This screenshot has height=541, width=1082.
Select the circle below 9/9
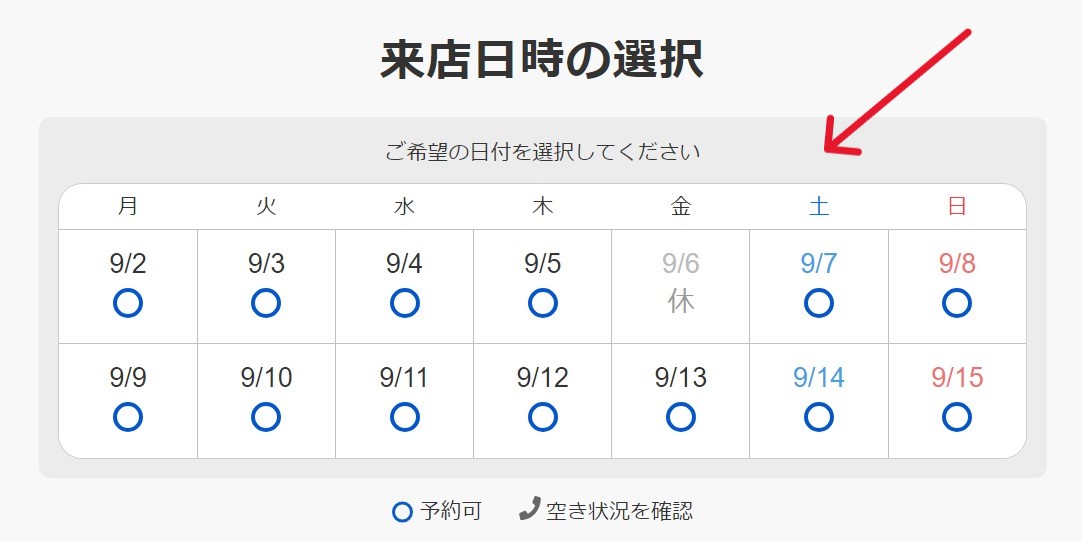tap(128, 416)
